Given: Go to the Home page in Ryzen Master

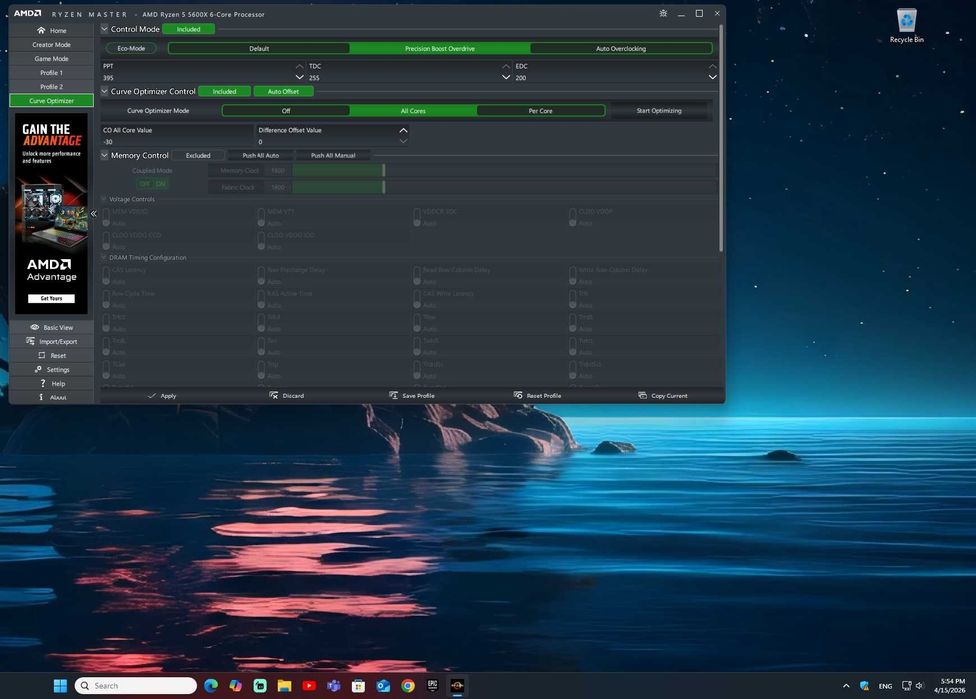Looking at the screenshot, I should tap(52, 30).
